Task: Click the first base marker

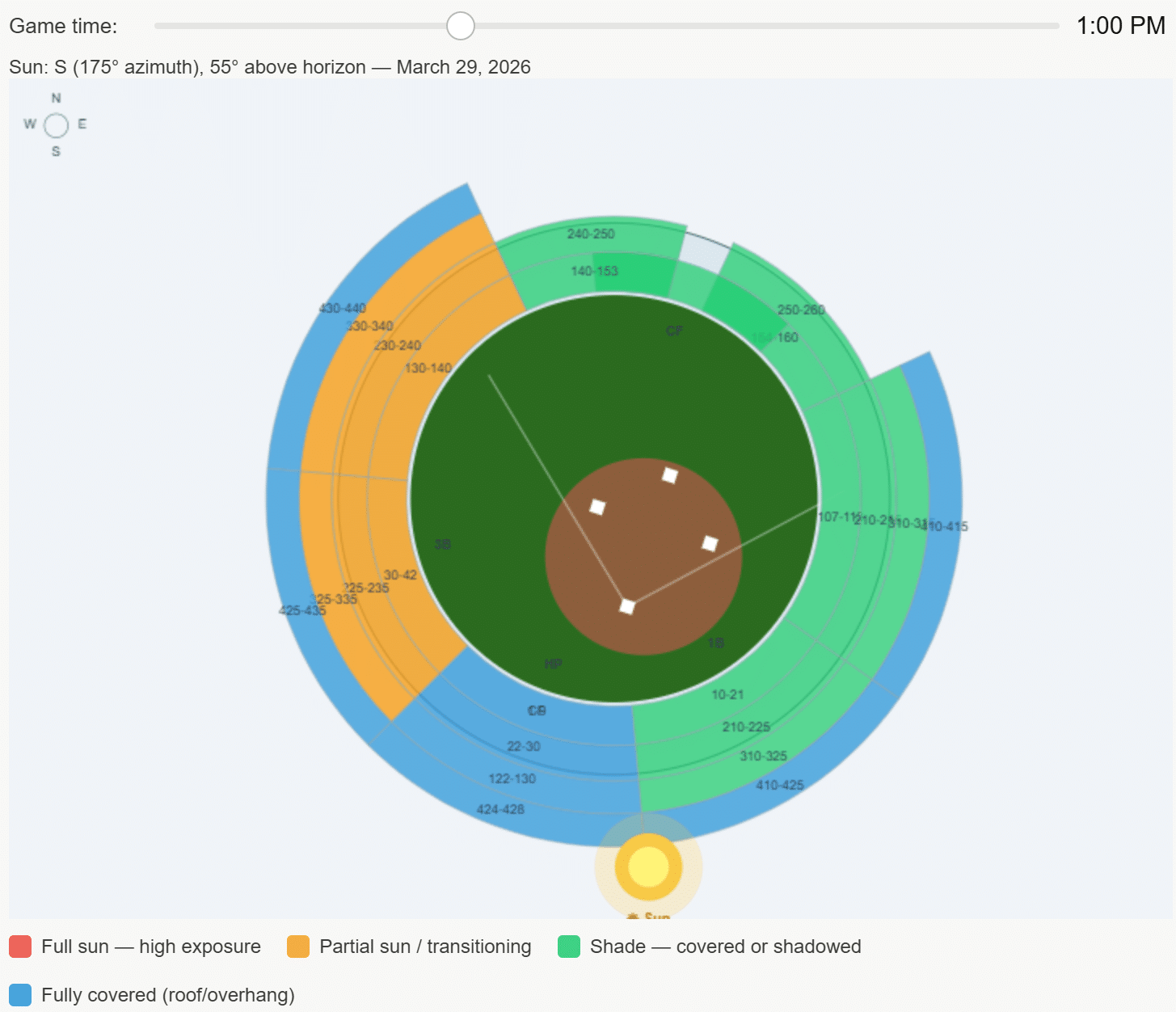Action: (x=710, y=543)
